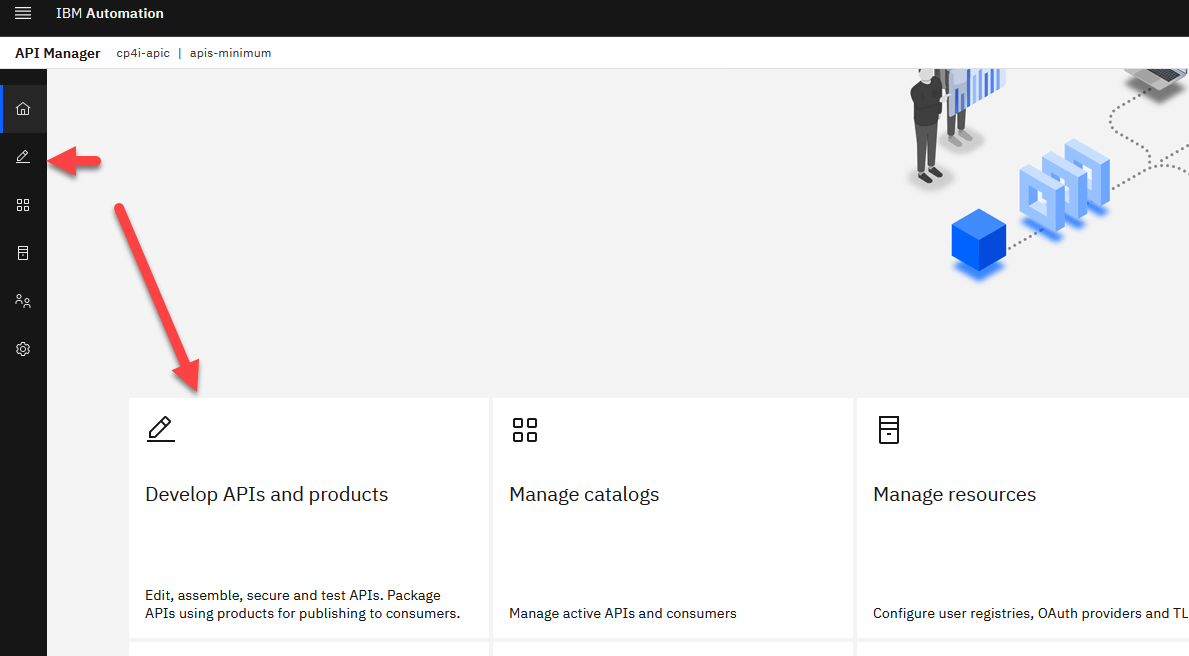Click the Manage resources card icon

(x=888, y=430)
